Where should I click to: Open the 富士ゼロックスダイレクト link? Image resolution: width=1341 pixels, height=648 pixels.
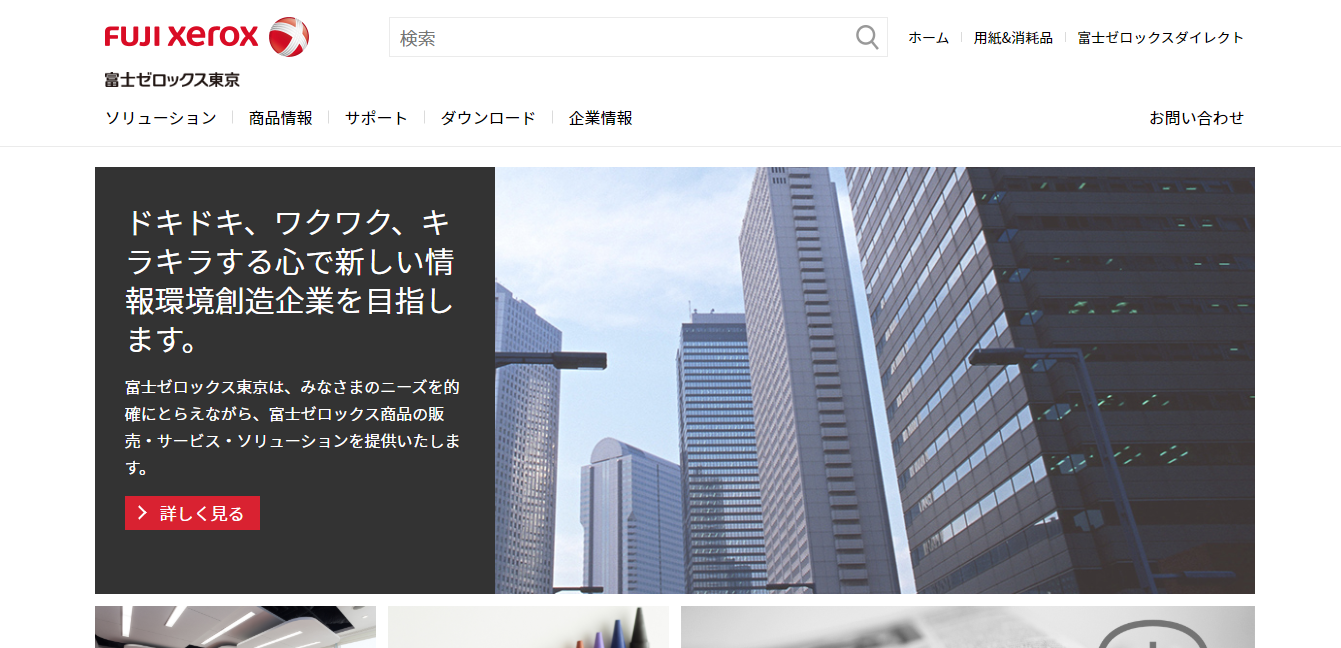(1161, 38)
